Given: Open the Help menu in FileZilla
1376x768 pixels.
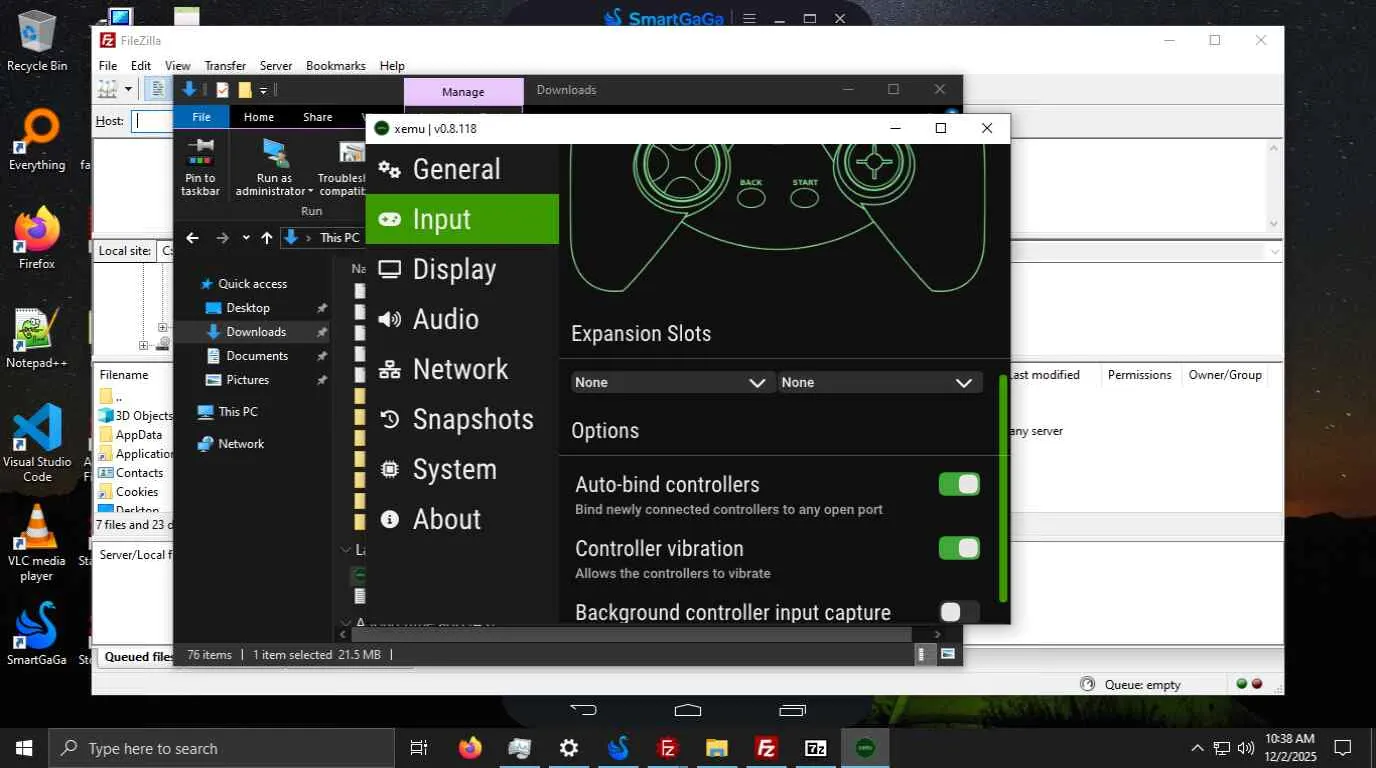Looking at the screenshot, I should pos(392,66).
